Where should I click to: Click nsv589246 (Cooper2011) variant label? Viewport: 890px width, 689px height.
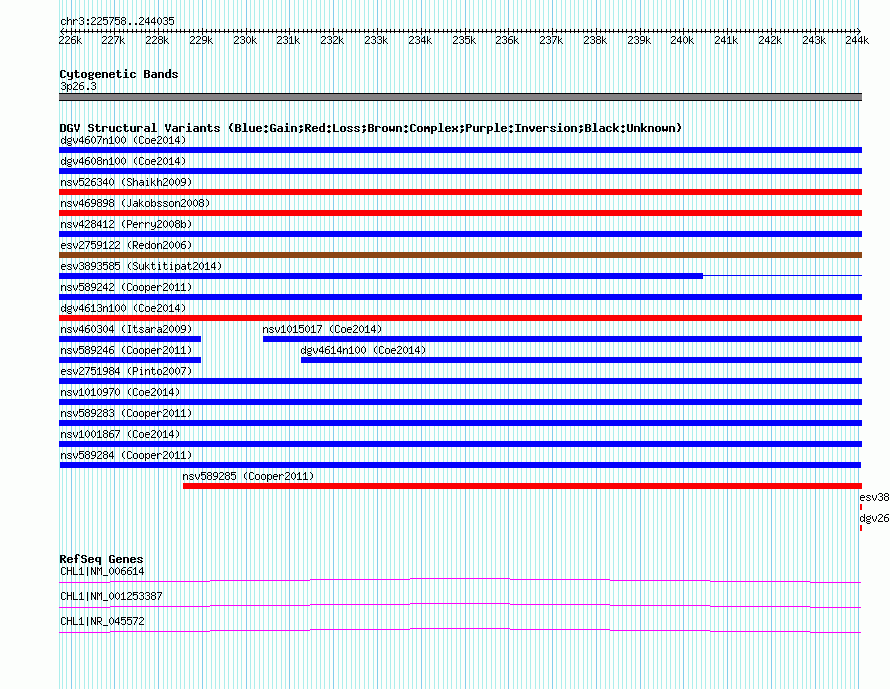tap(126, 350)
